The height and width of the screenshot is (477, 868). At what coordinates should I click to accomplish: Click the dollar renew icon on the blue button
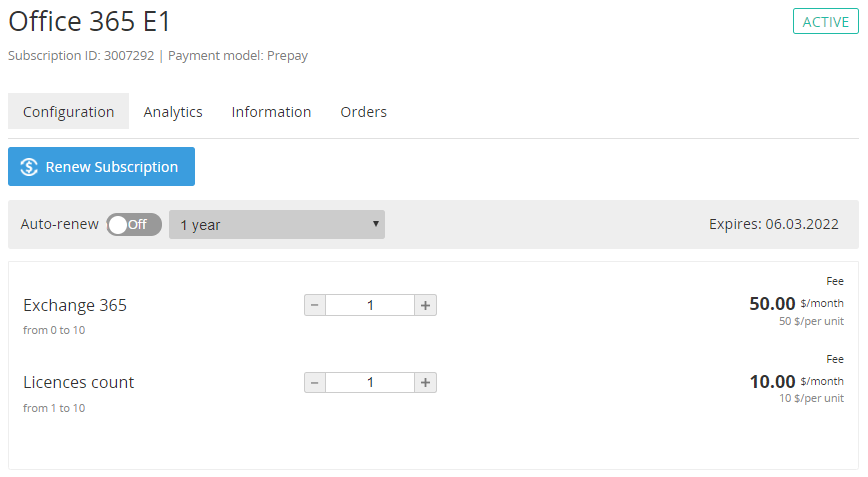click(29, 167)
